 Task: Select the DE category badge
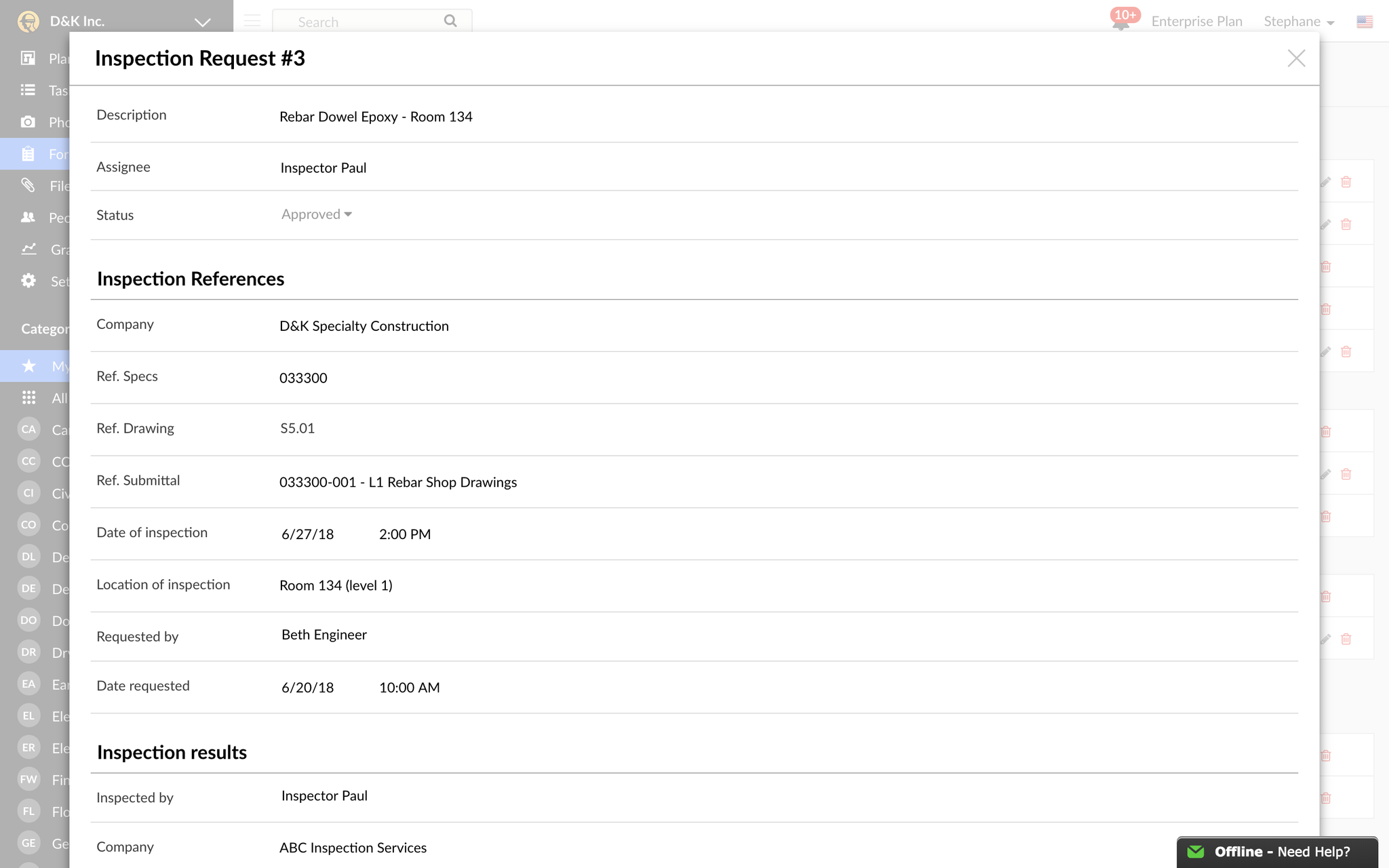(x=28, y=589)
